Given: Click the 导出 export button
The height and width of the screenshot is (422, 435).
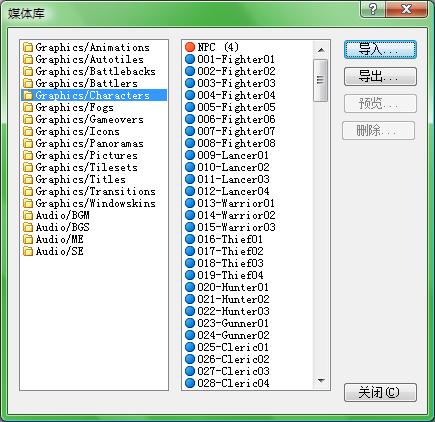Looking at the screenshot, I should (x=380, y=77).
